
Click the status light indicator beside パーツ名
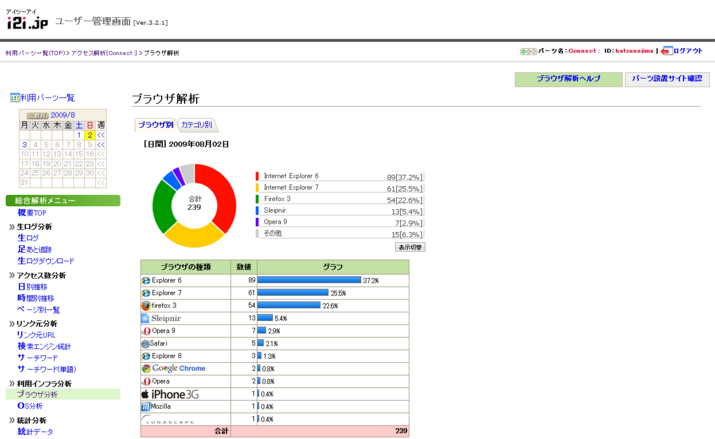coord(528,51)
